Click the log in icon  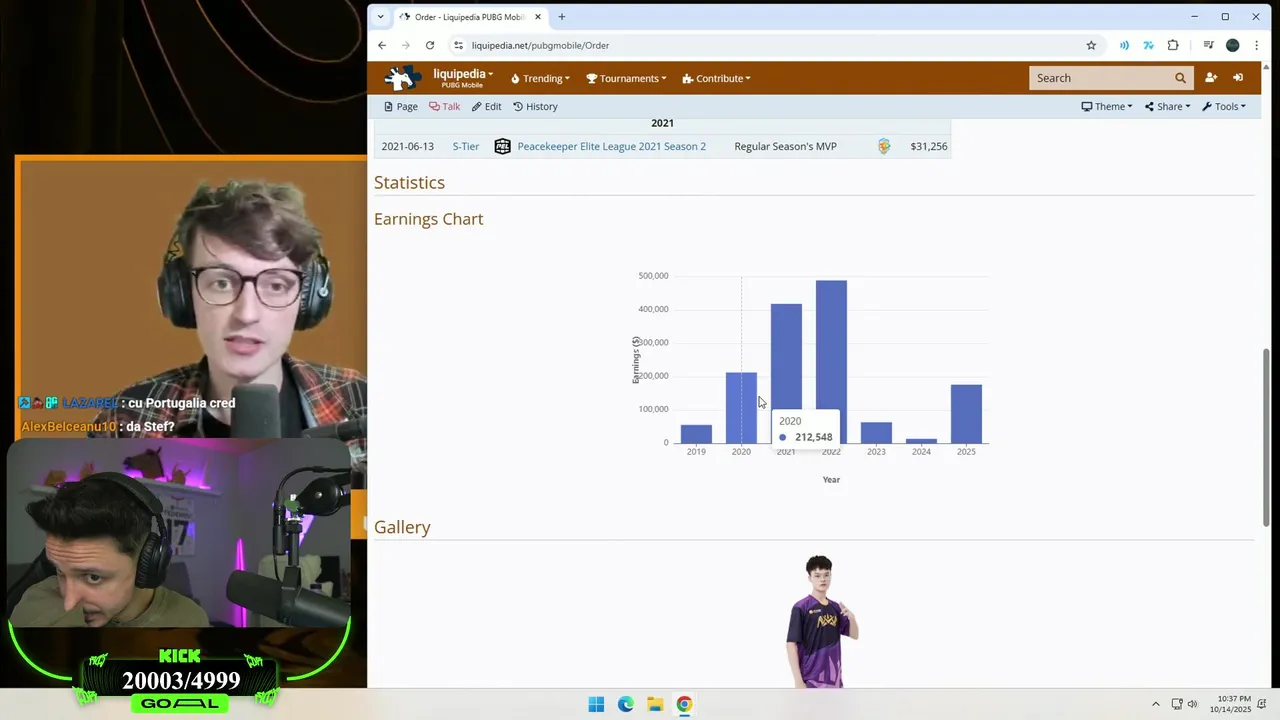[1238, 78]
